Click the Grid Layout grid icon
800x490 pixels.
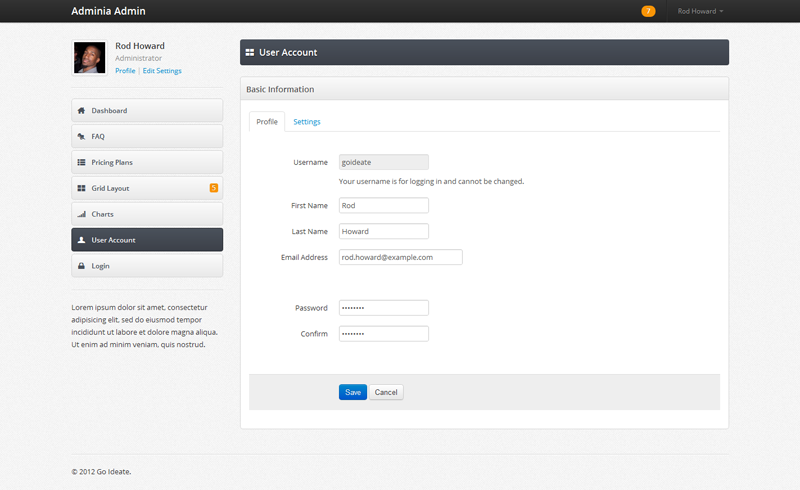[81, 188]
